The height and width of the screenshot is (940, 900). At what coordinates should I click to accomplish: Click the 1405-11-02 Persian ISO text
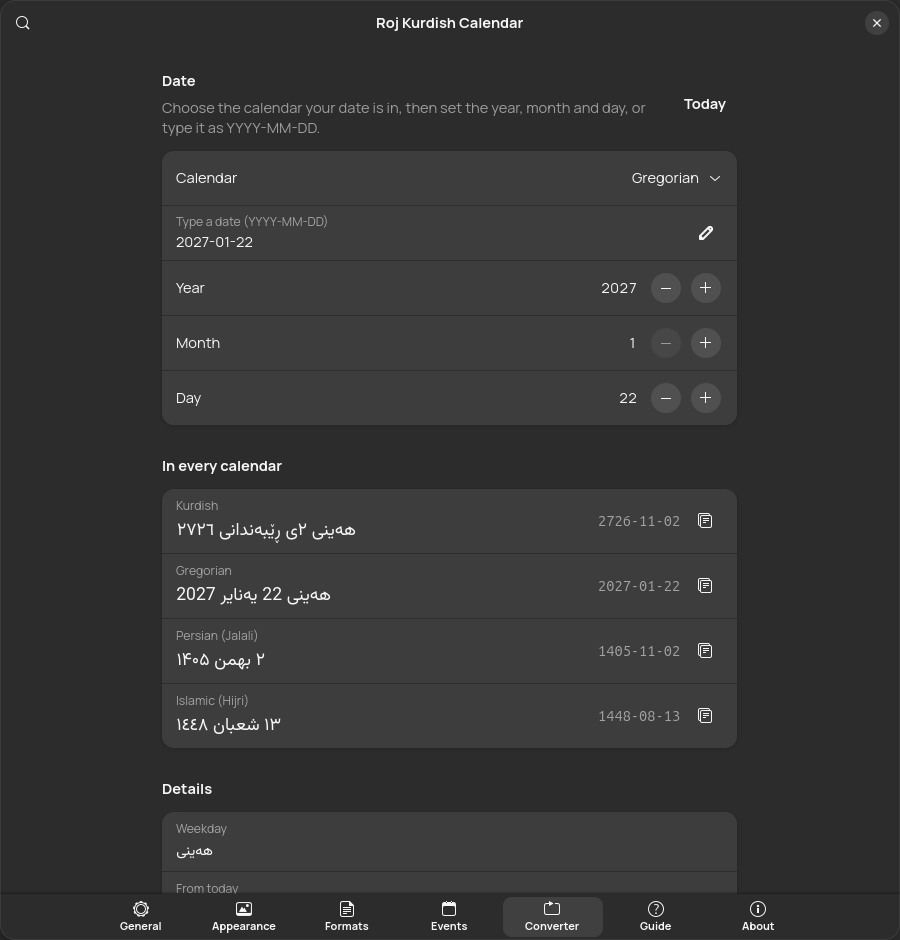639,651
